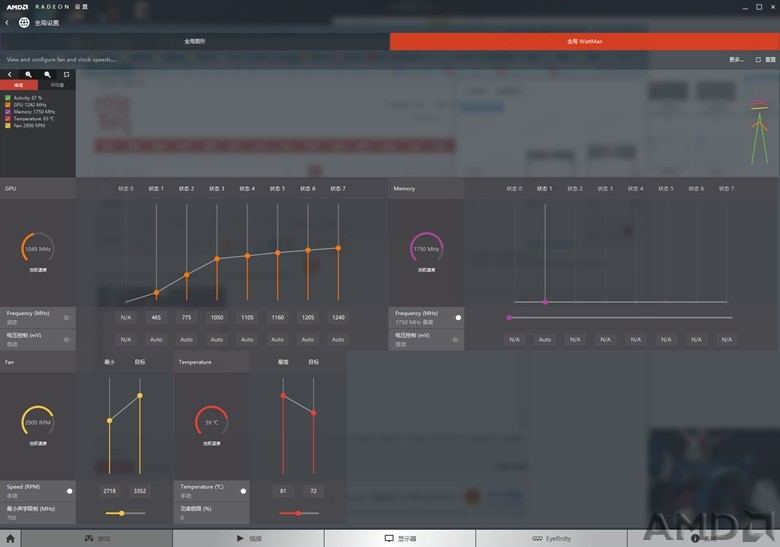Open the Video play-icon section
780x547 pixels.
click(249, 539)
